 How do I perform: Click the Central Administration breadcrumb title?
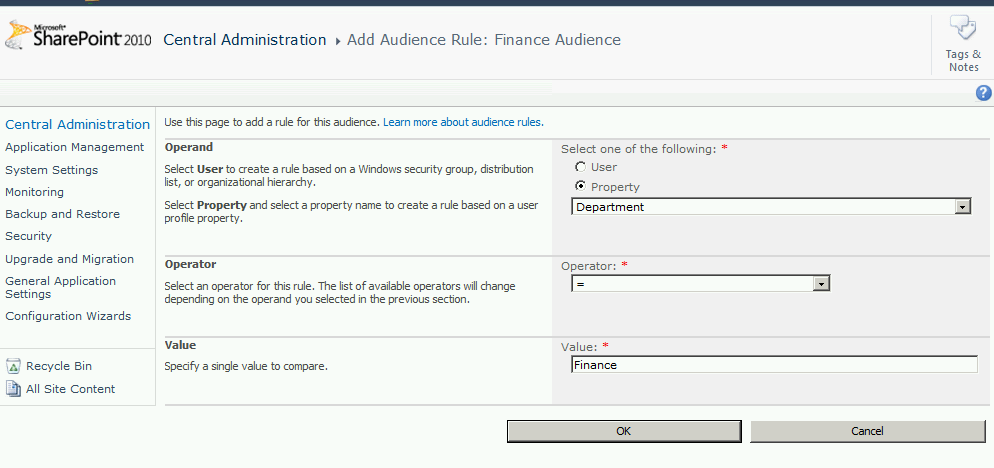(244, 40)
